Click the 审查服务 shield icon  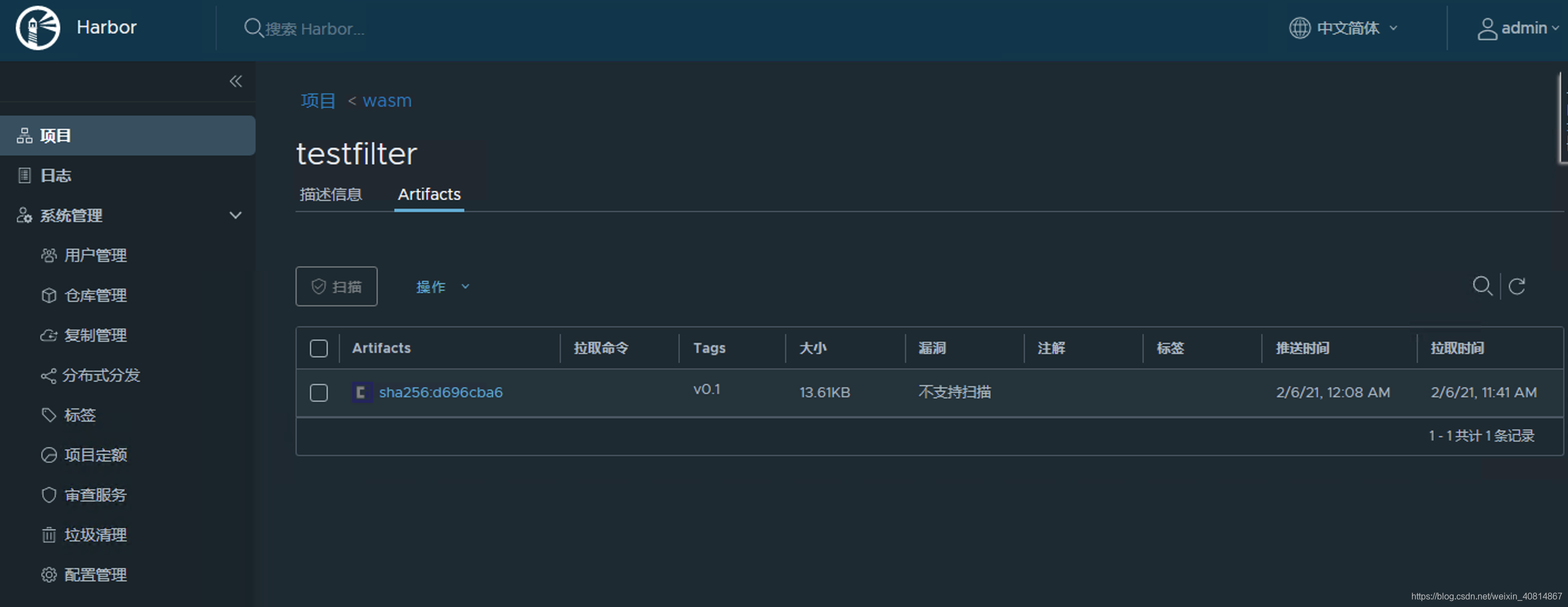[49, 495]
